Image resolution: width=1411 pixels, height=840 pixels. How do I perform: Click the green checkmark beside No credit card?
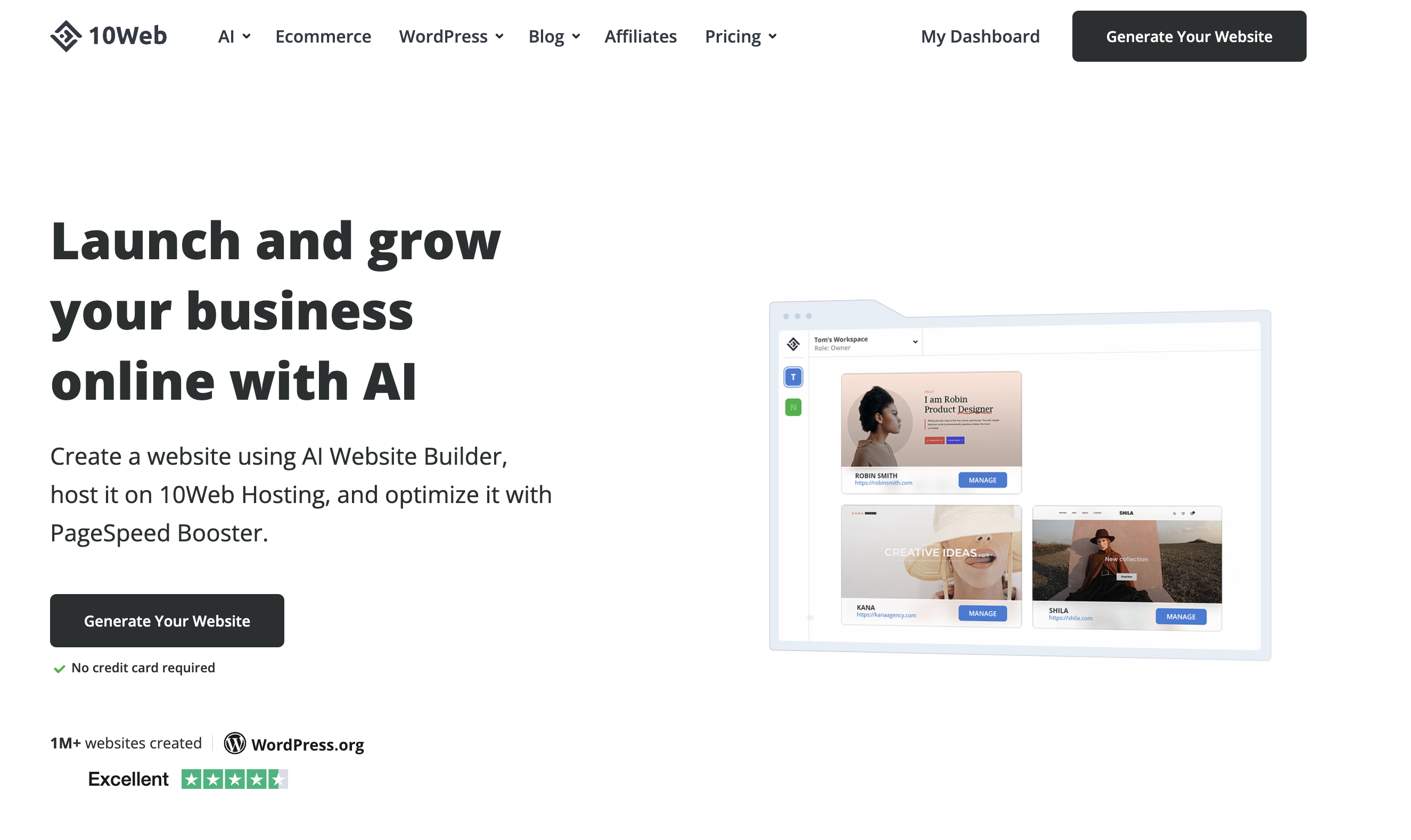[59, 669]
